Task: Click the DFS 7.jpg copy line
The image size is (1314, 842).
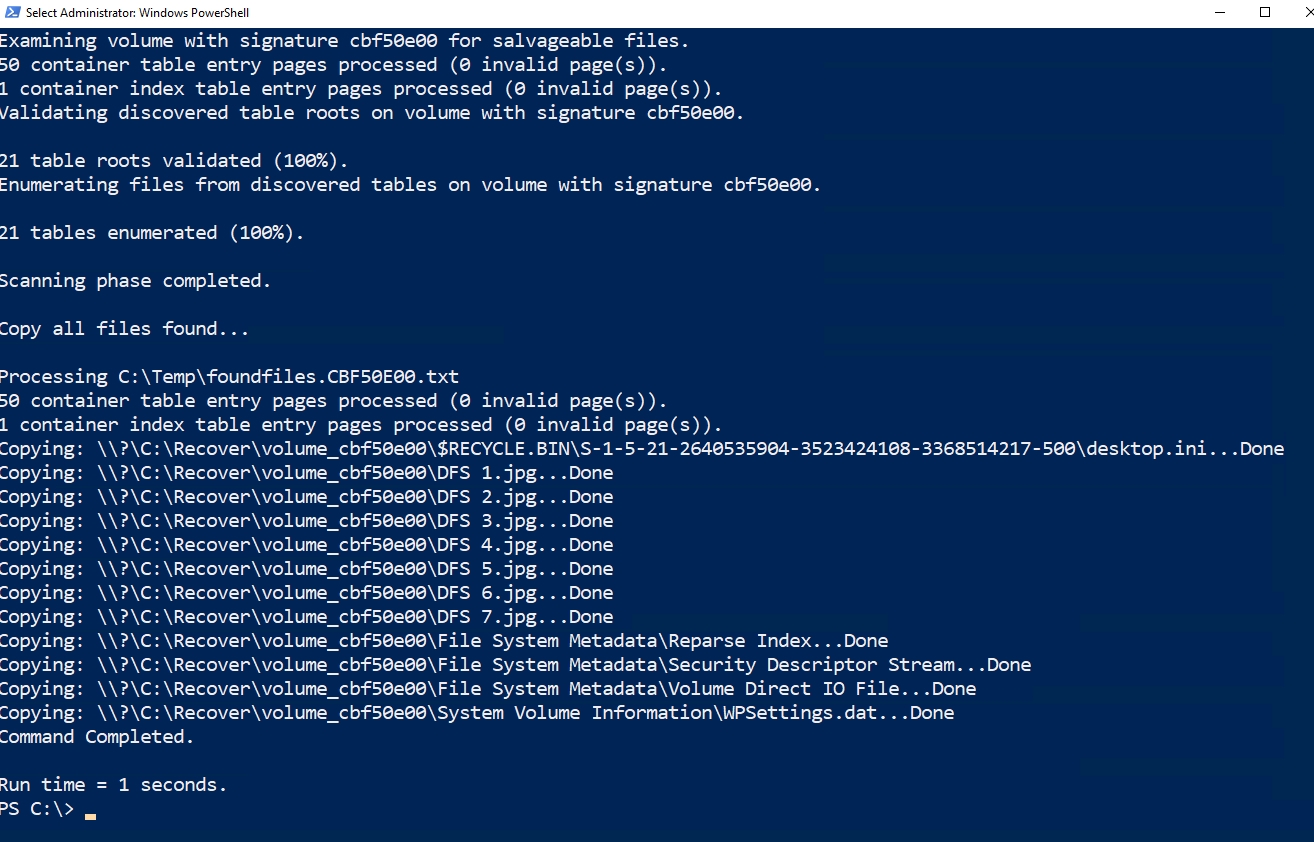Action: pyautogui.click(x=306, y=617)
